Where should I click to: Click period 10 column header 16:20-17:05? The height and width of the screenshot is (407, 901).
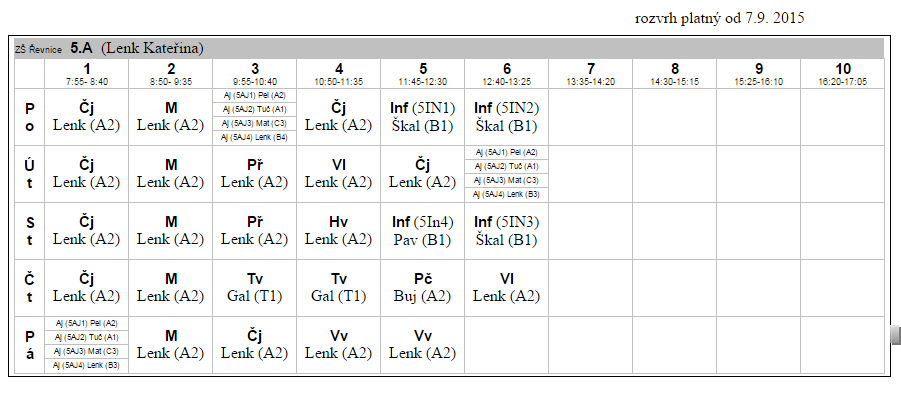click(x=842, y=74)
